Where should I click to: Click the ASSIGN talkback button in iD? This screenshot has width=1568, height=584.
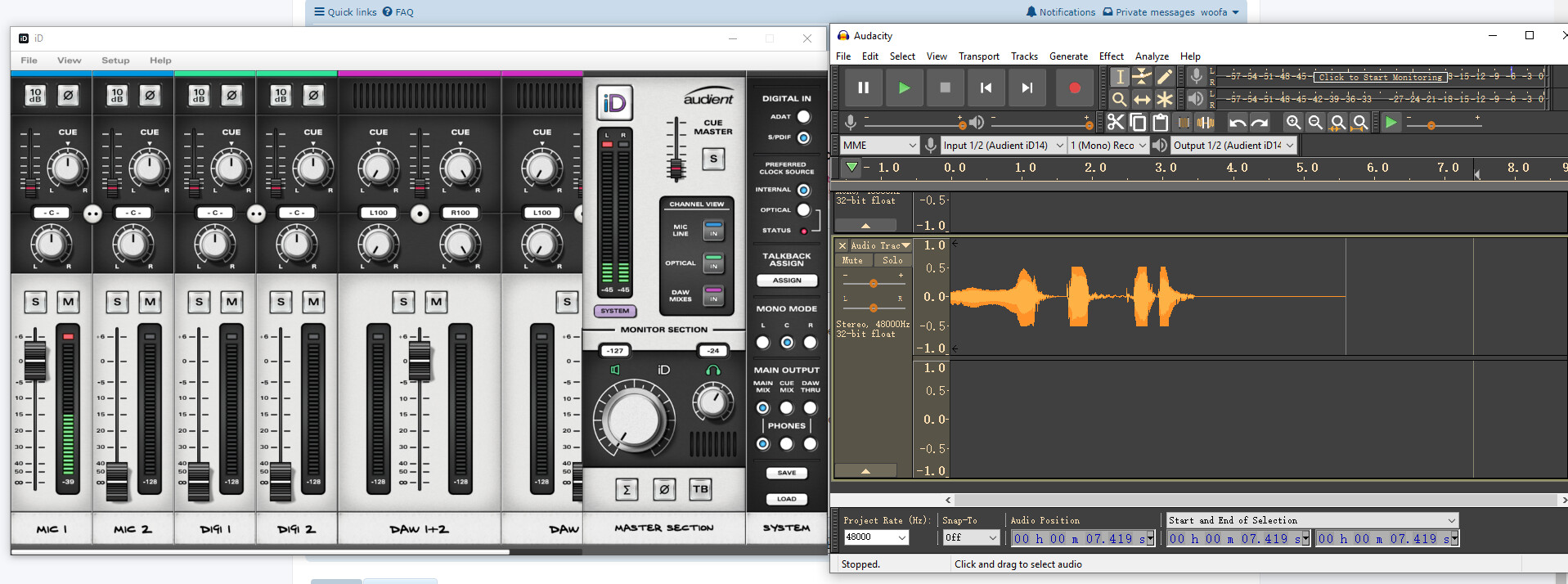[787, 281]
